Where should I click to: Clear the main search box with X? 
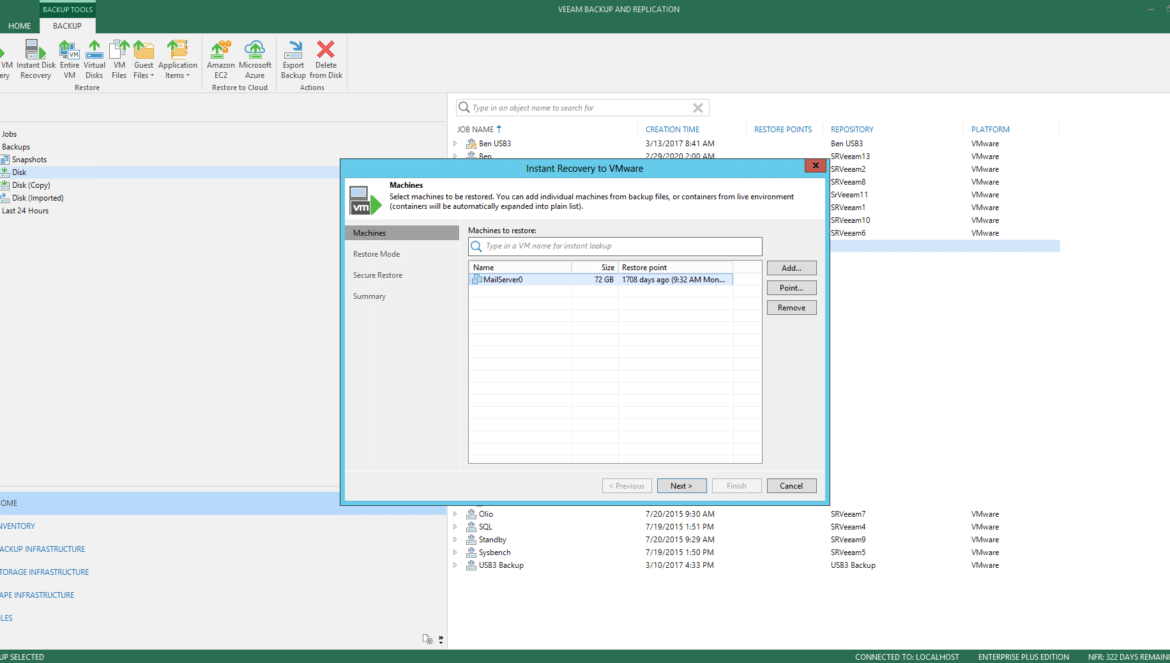coord(698,108)
